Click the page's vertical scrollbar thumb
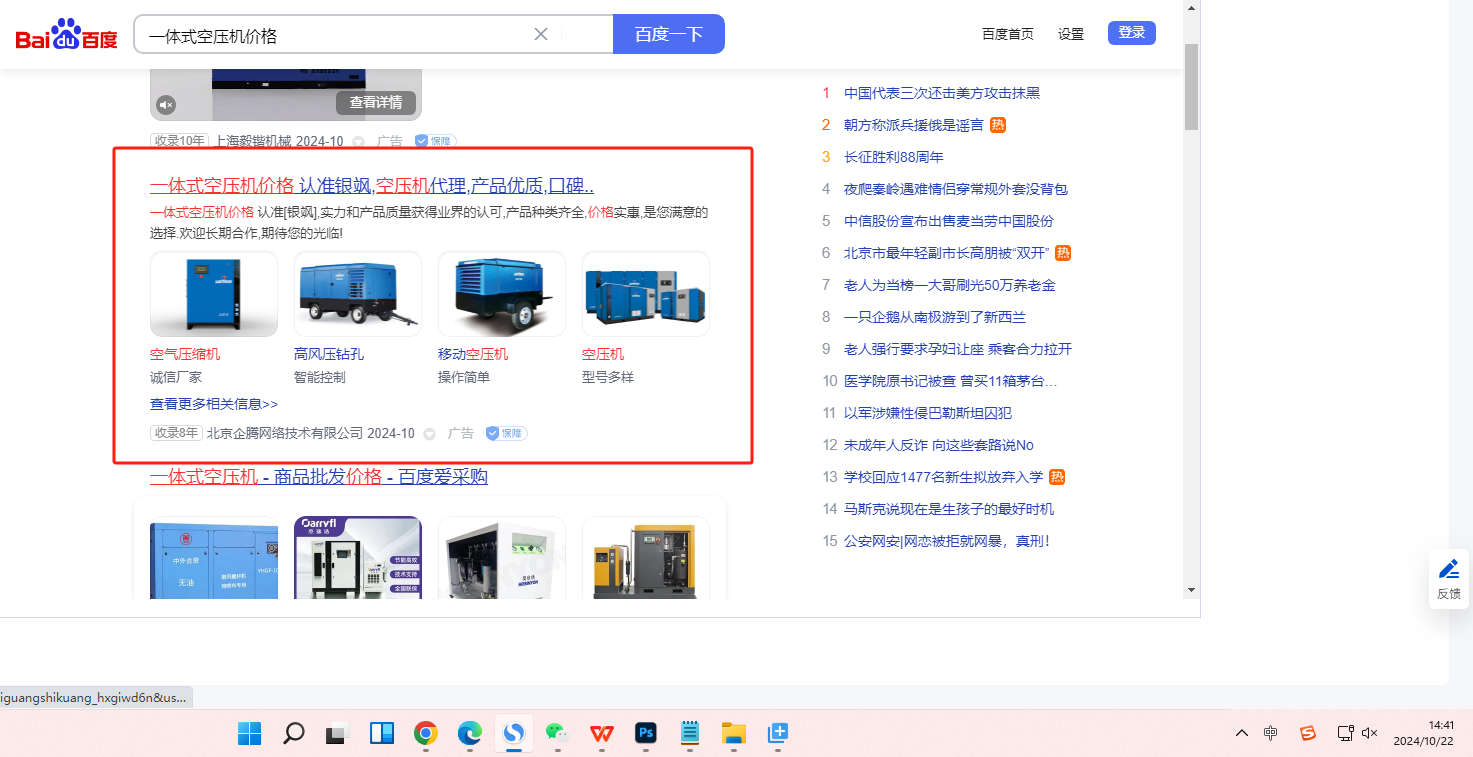 pyautogui.click(x=1190, y=87)
